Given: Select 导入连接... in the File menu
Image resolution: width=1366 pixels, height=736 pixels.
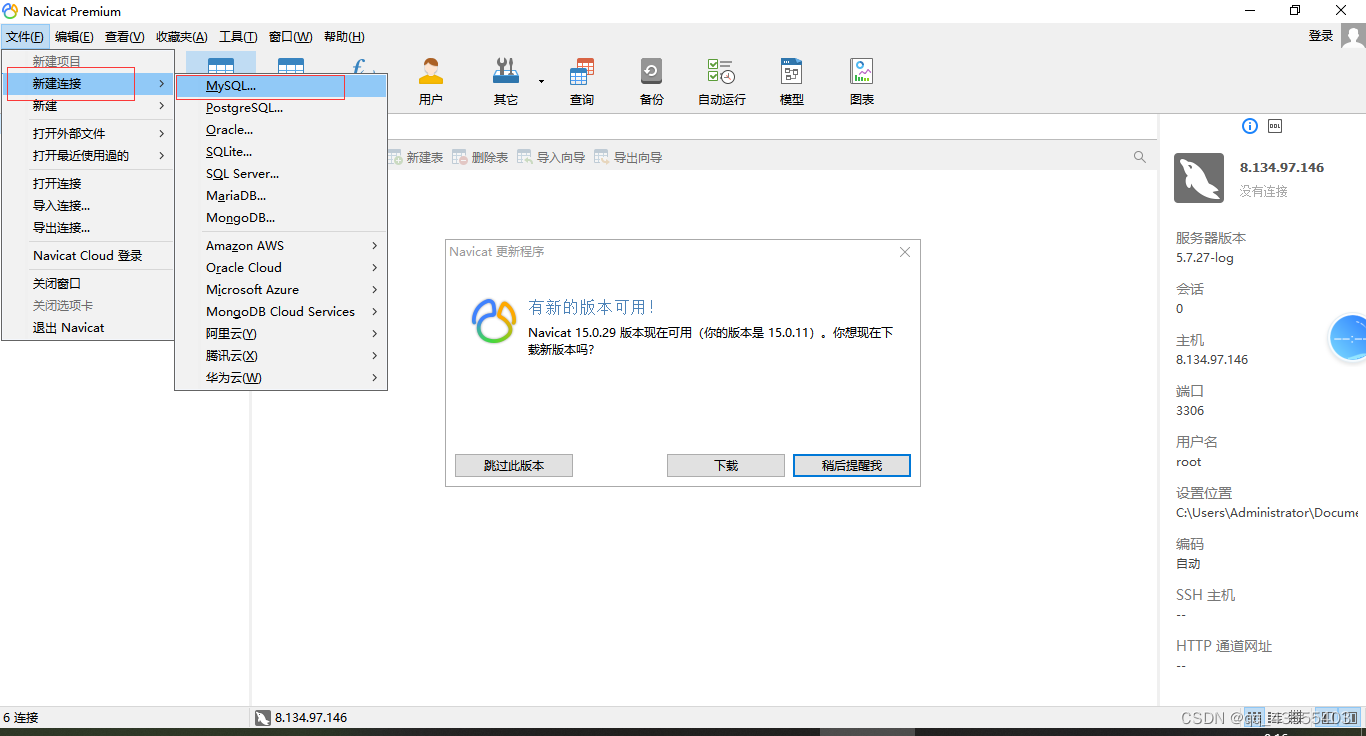Looking at the screenshot, I should click(88, 206).
